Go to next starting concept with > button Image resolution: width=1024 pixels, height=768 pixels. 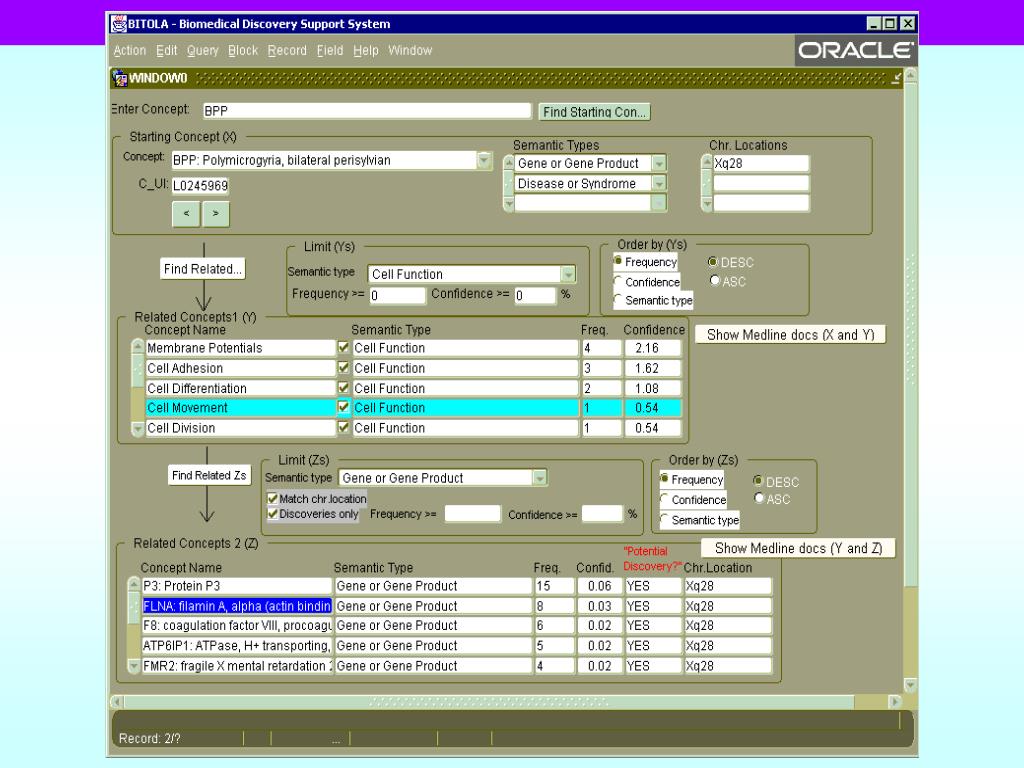[216, 214]
